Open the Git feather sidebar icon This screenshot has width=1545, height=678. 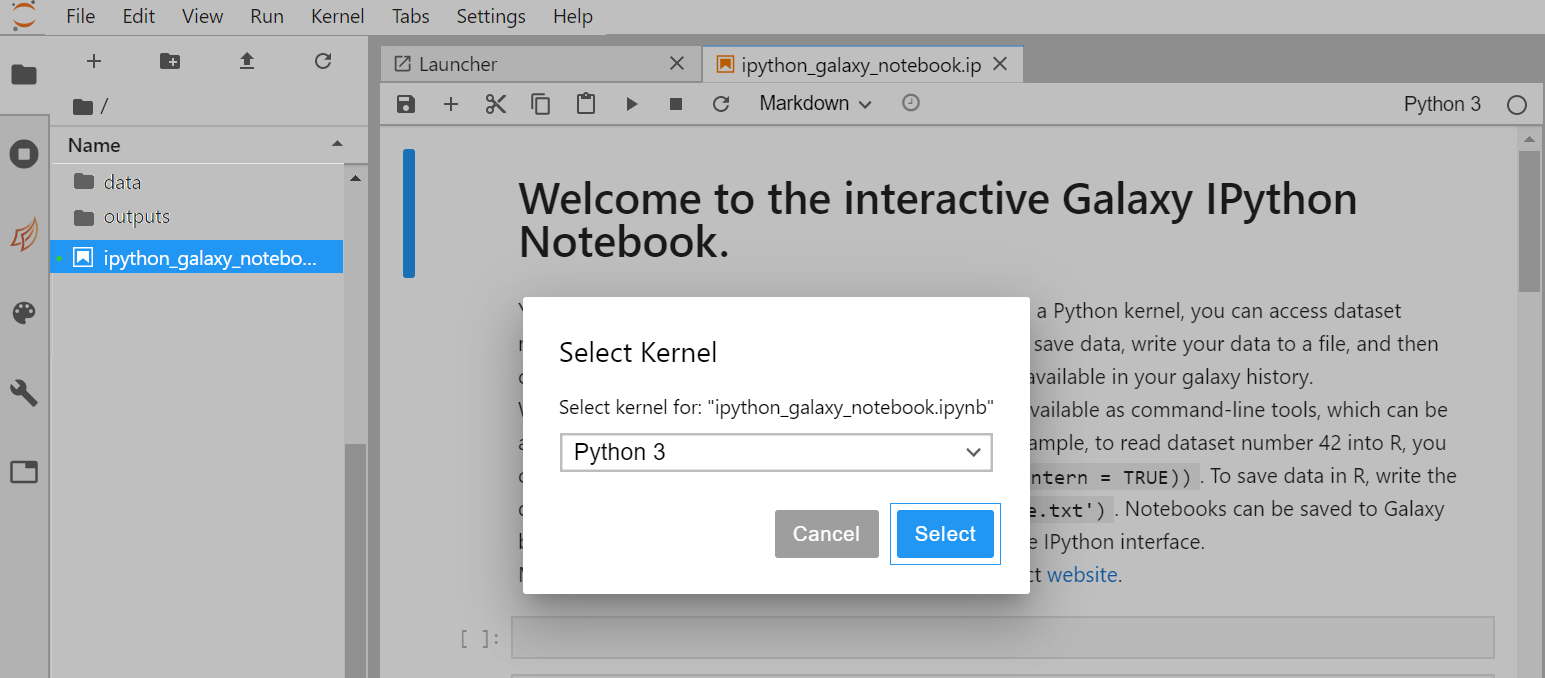(24, 234)
